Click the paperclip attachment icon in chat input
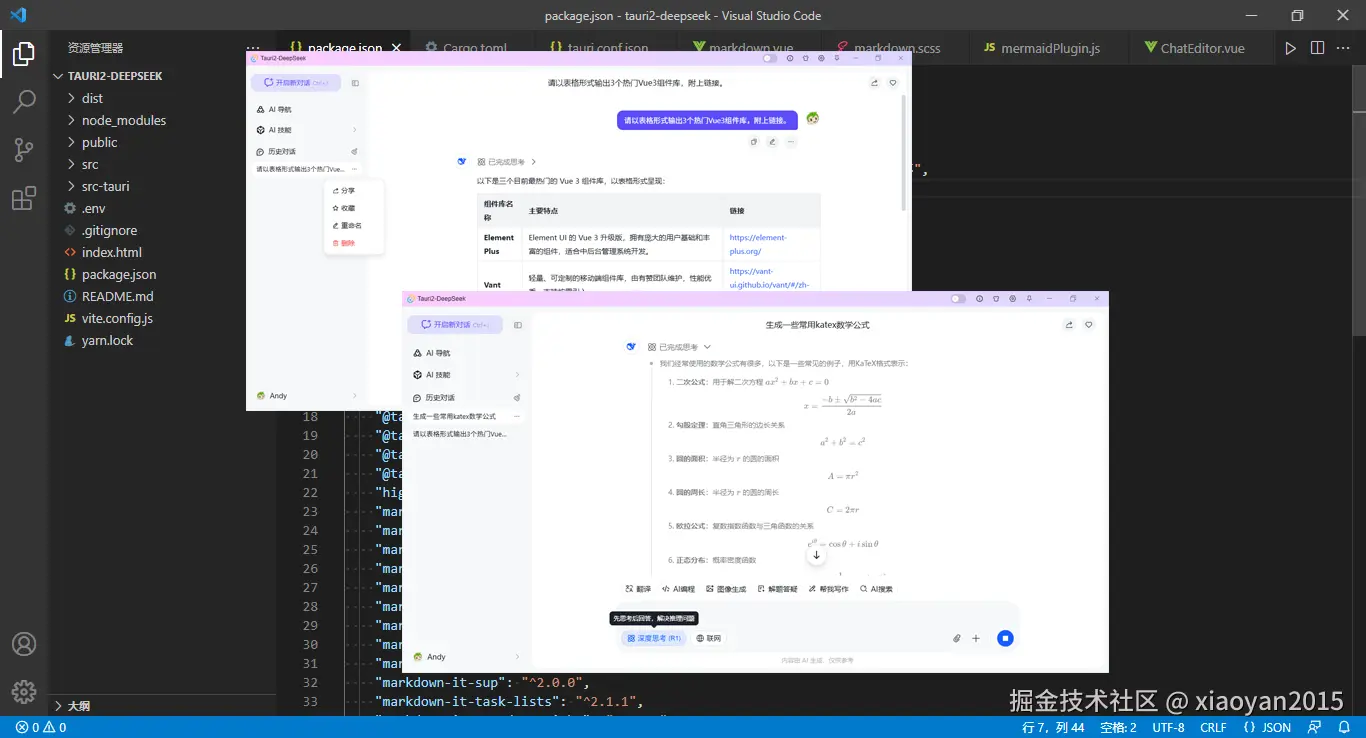 956,638
